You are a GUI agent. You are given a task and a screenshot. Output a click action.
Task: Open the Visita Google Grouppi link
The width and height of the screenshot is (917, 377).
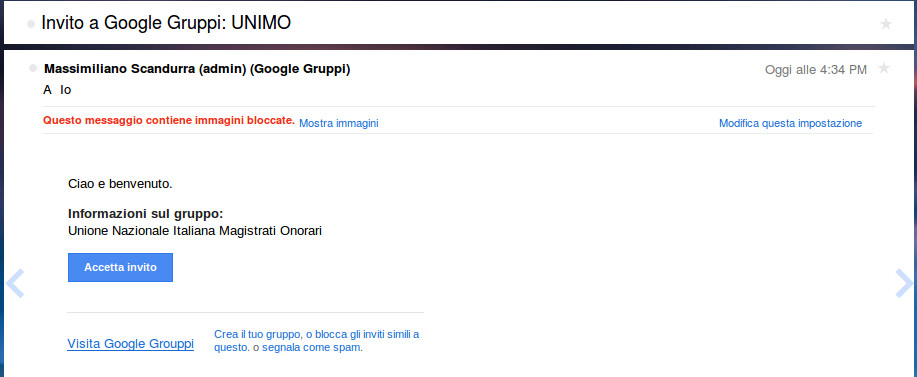130,344
